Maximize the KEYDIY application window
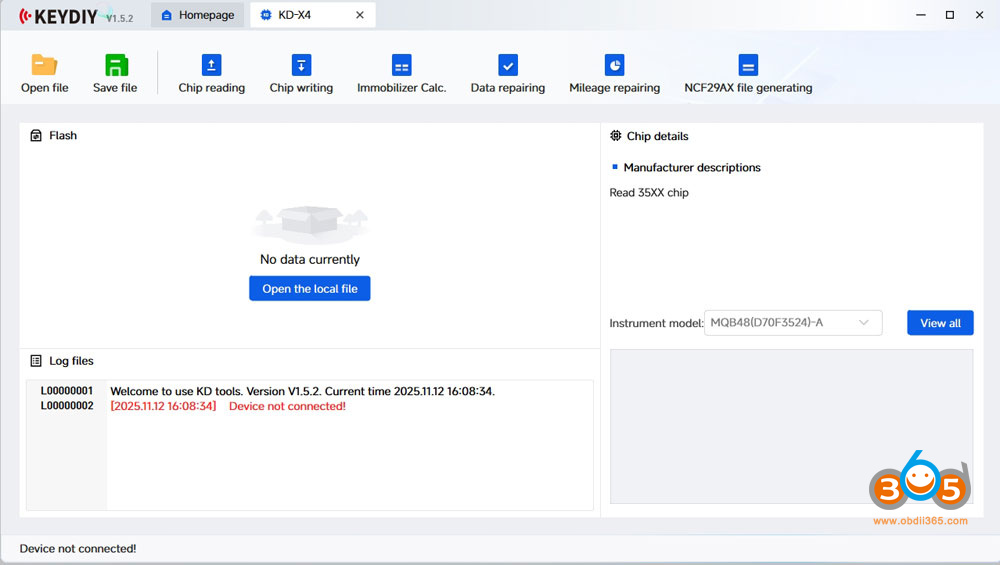Screen dimensions: 1000x565 coord(950,15)
